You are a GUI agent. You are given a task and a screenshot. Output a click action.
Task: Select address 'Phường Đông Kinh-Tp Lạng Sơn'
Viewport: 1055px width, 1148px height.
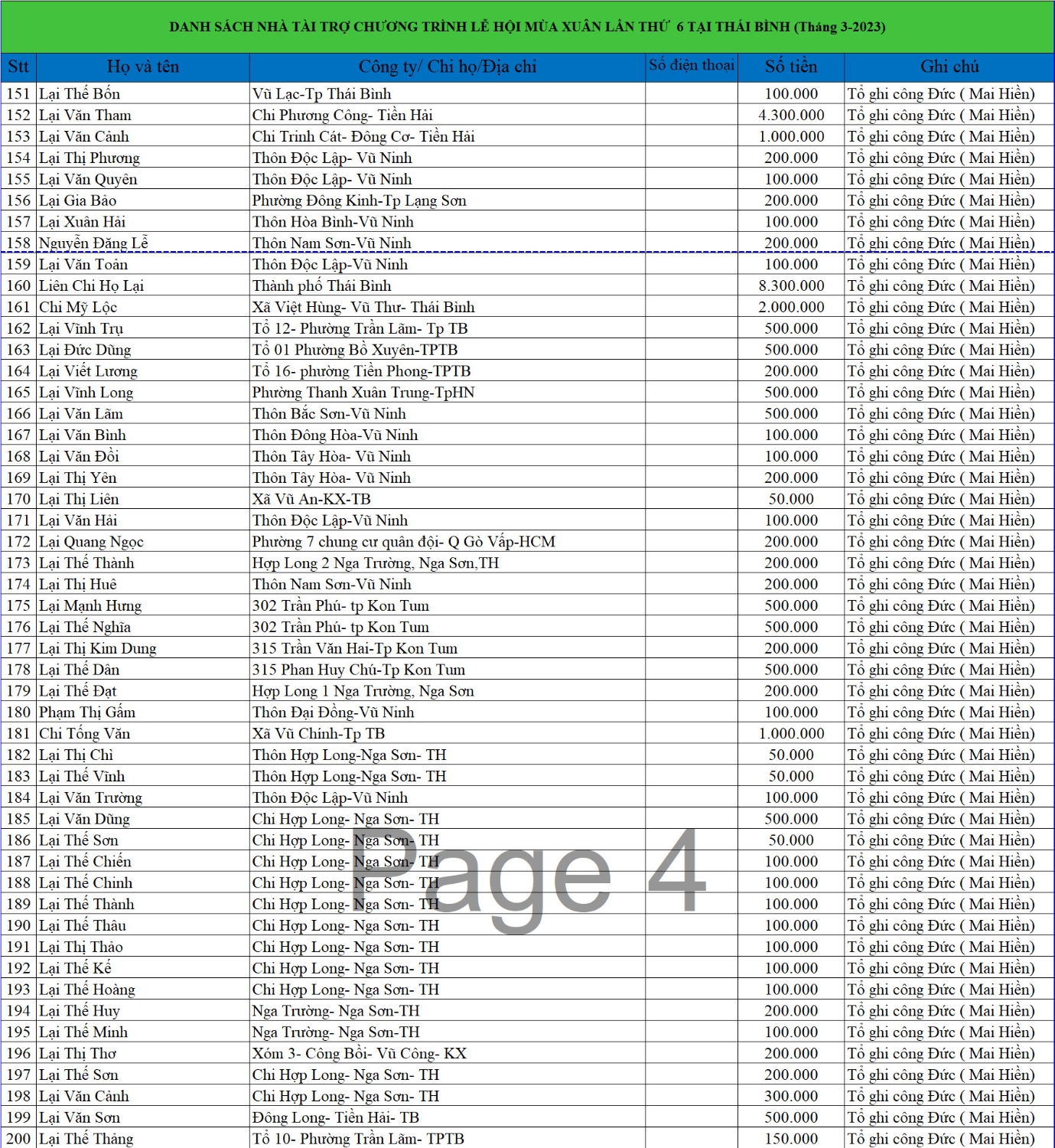click(360, 201)
